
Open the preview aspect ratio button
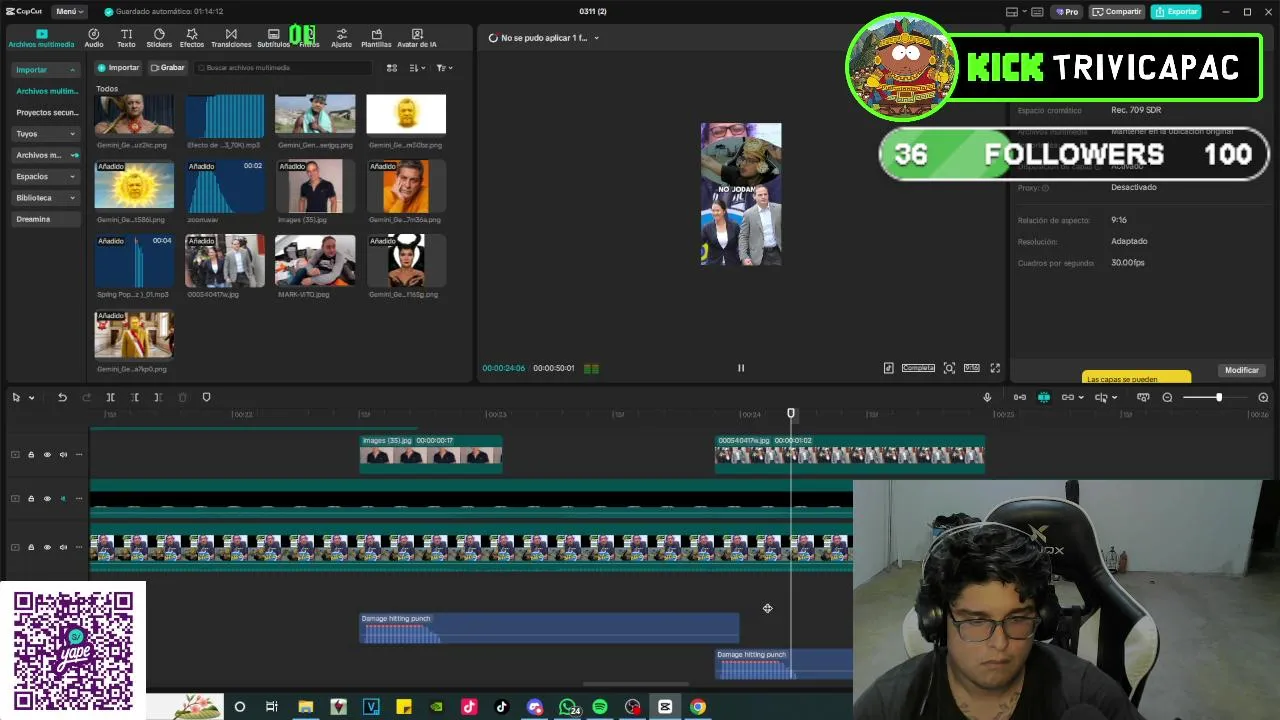[x=971, y=368]
